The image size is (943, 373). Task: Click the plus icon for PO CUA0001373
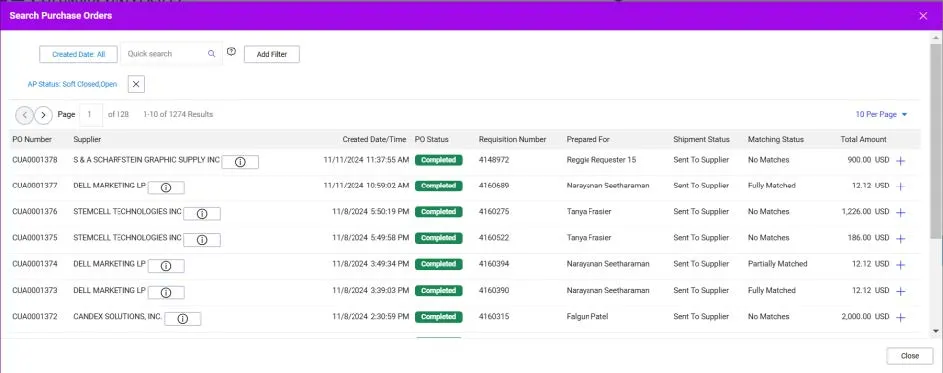point(900,291)
